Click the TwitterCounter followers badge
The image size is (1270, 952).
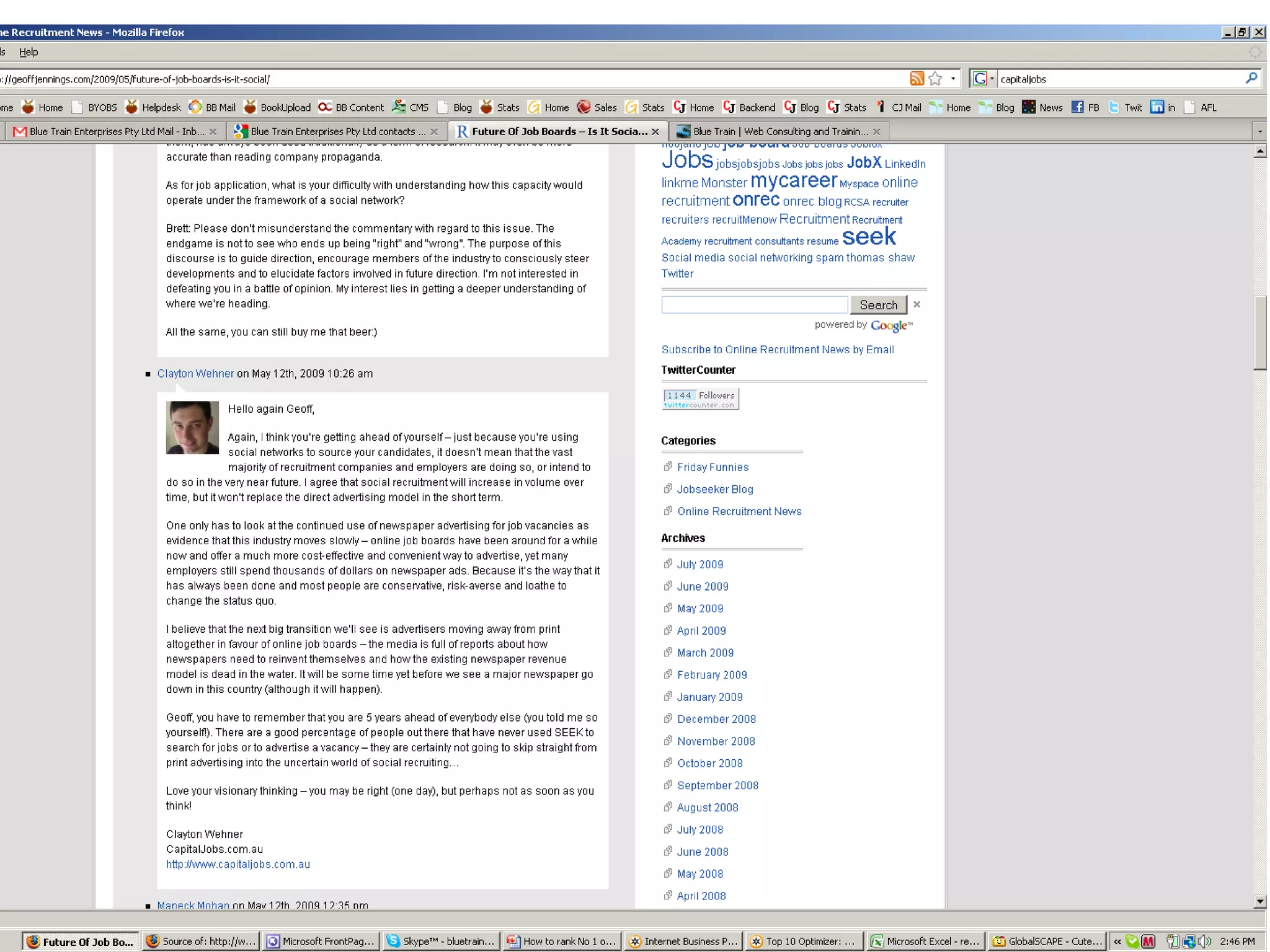point(700,399)
